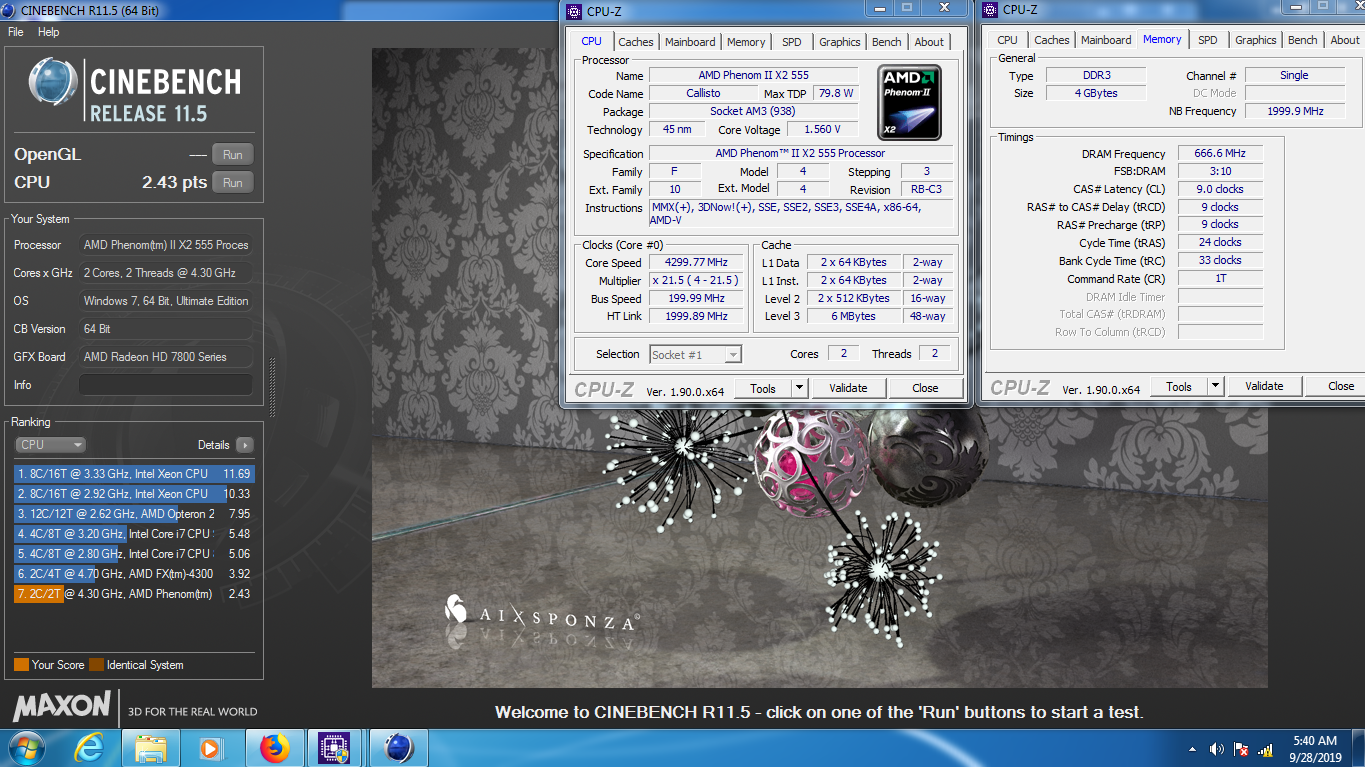Click the Identical System legend swatch

tap(96, 665)
